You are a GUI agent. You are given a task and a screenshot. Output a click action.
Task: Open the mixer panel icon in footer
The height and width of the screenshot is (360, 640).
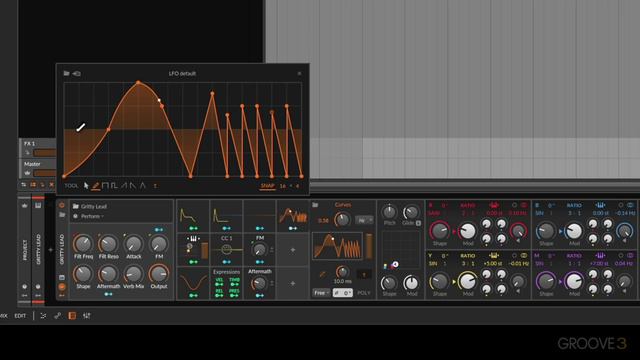tap(87, 316)
